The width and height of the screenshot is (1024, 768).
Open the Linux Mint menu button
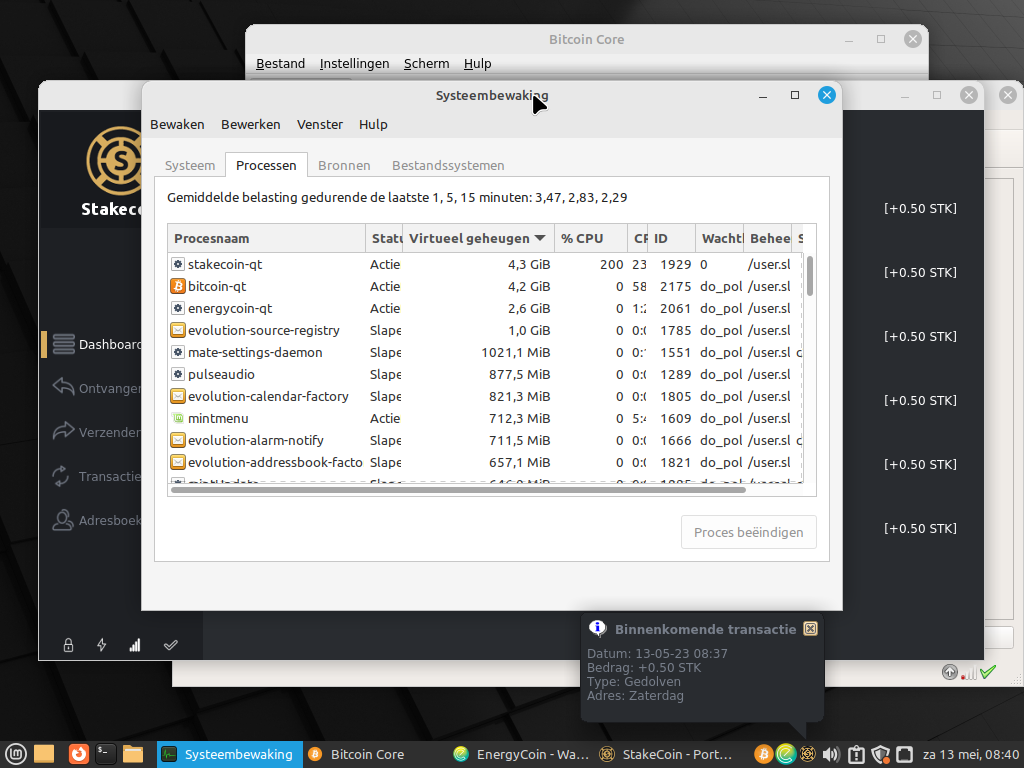[16, 754]
